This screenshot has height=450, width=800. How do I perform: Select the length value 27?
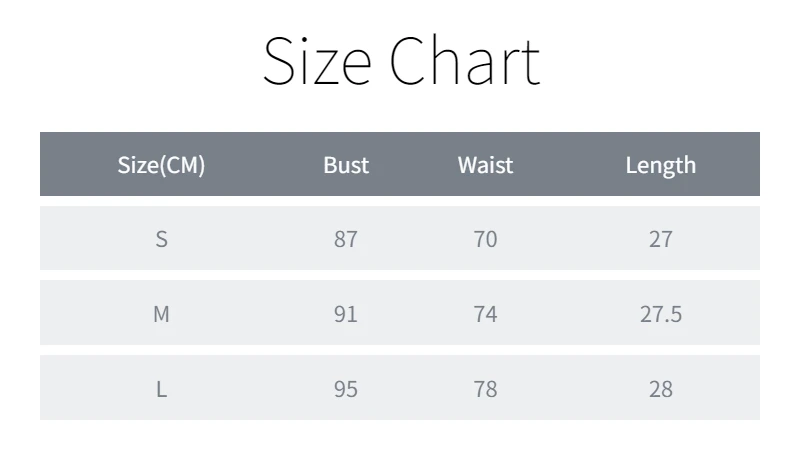pos(660,239)
